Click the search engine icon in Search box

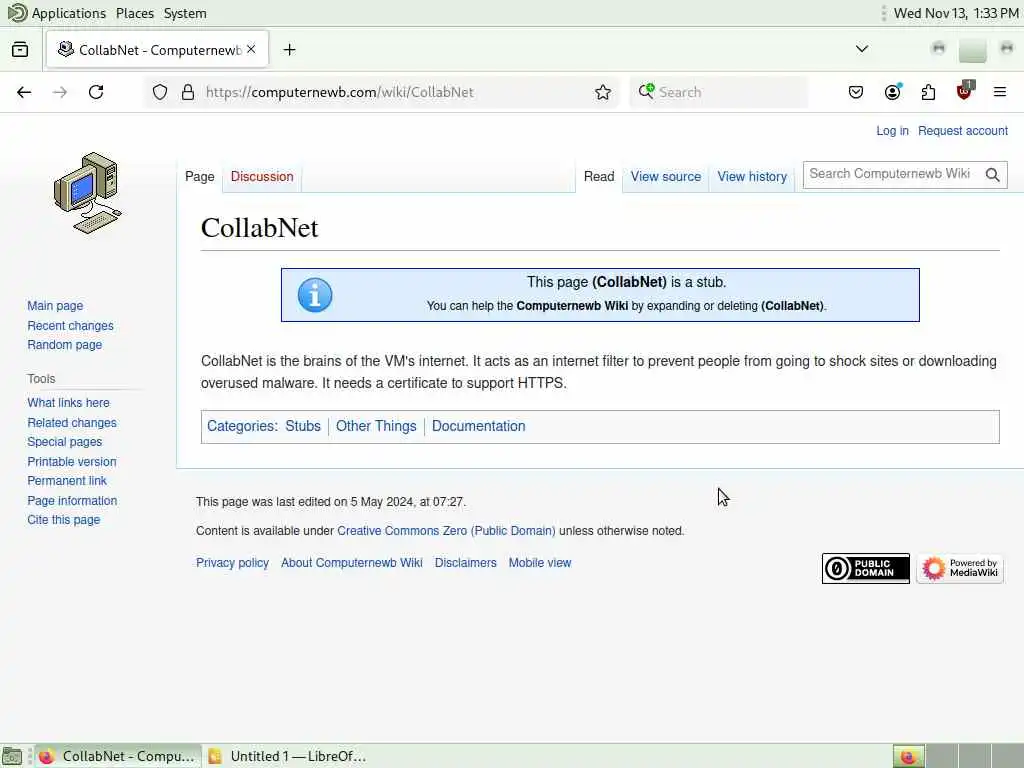pos(647,91)
